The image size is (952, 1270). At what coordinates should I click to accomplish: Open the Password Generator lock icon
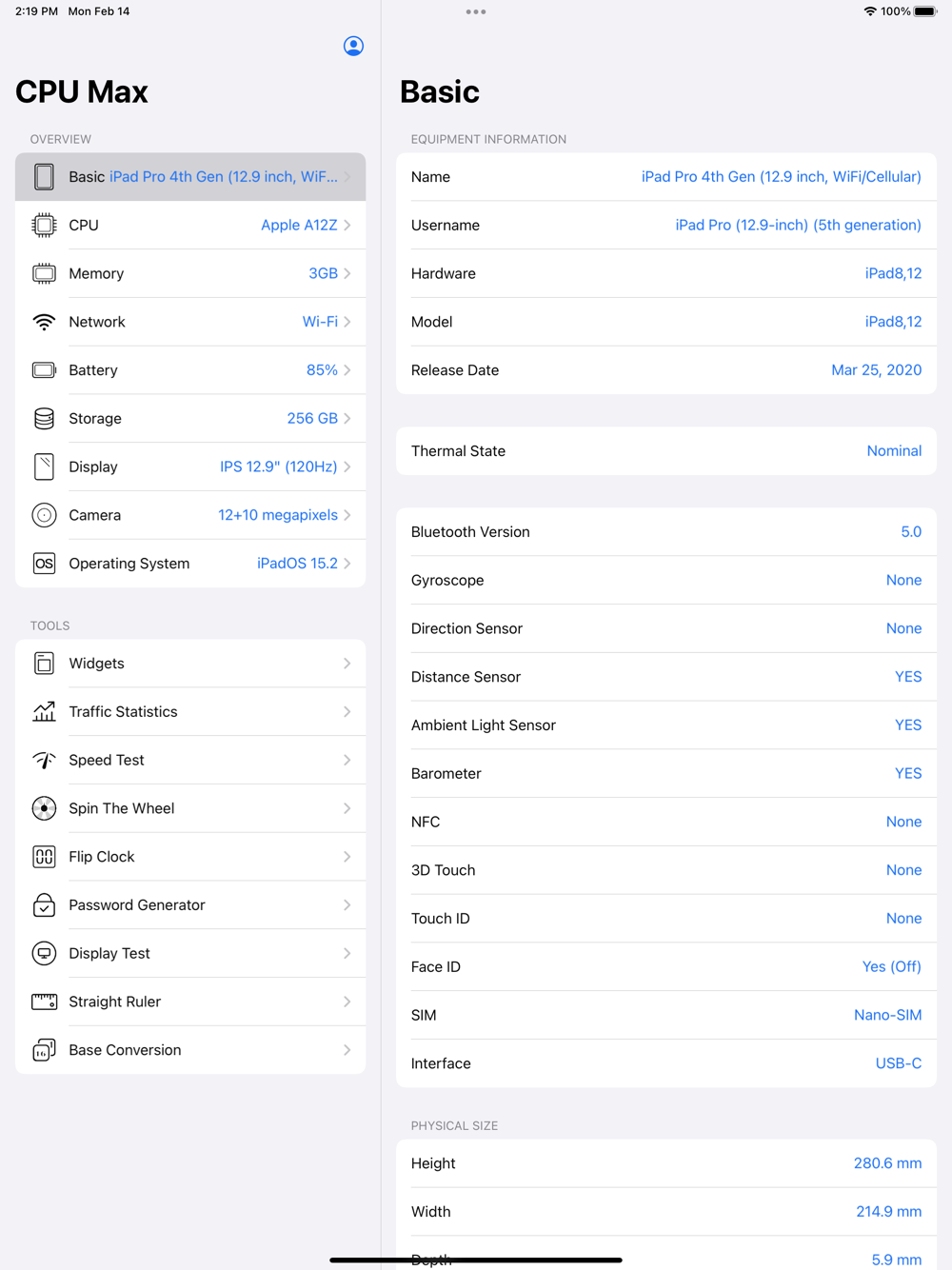(x=44, y=905)
